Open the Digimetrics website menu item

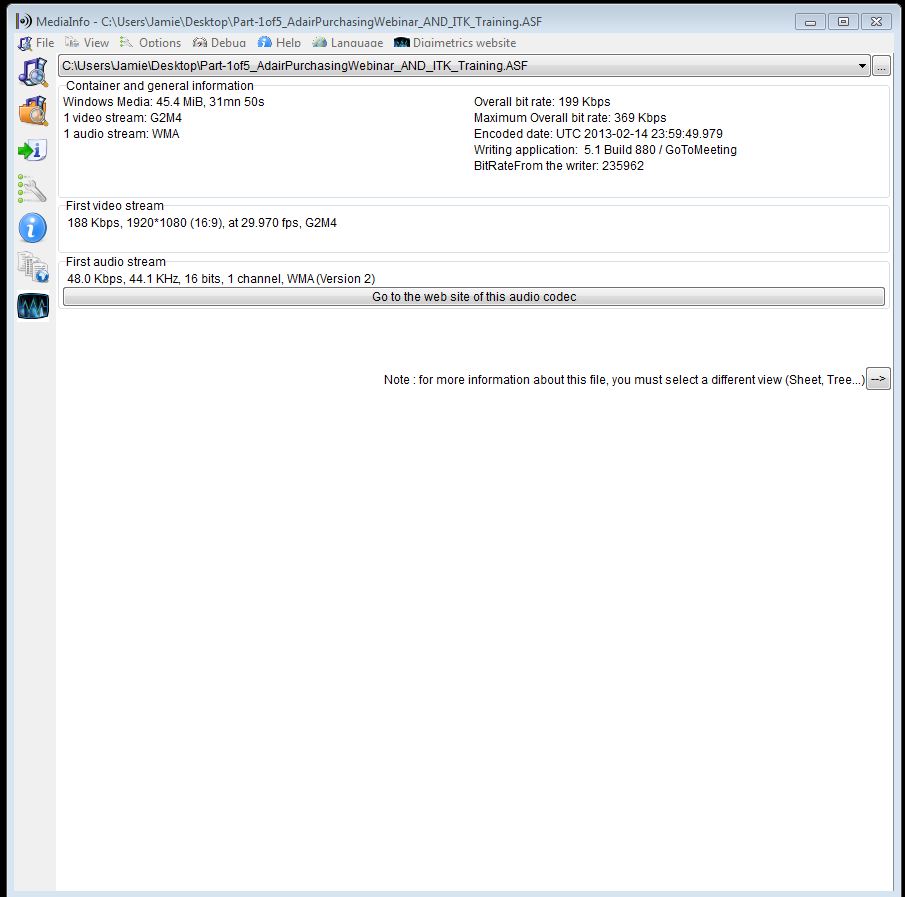455,43
